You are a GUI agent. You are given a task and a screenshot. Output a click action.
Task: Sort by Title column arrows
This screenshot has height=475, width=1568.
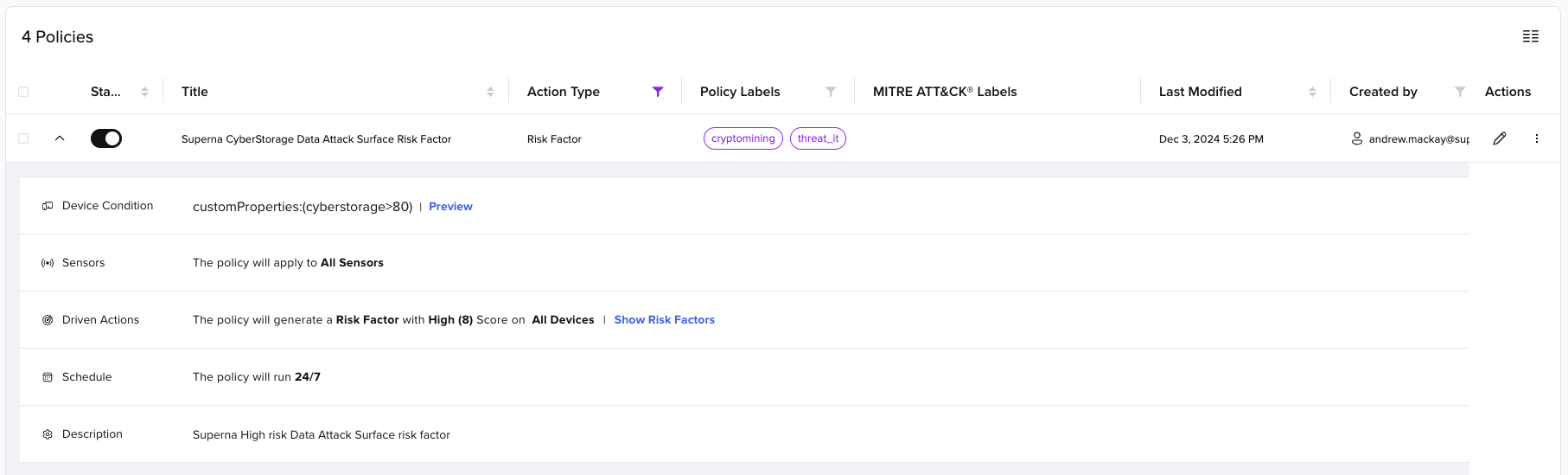click(x=490, y=92)
